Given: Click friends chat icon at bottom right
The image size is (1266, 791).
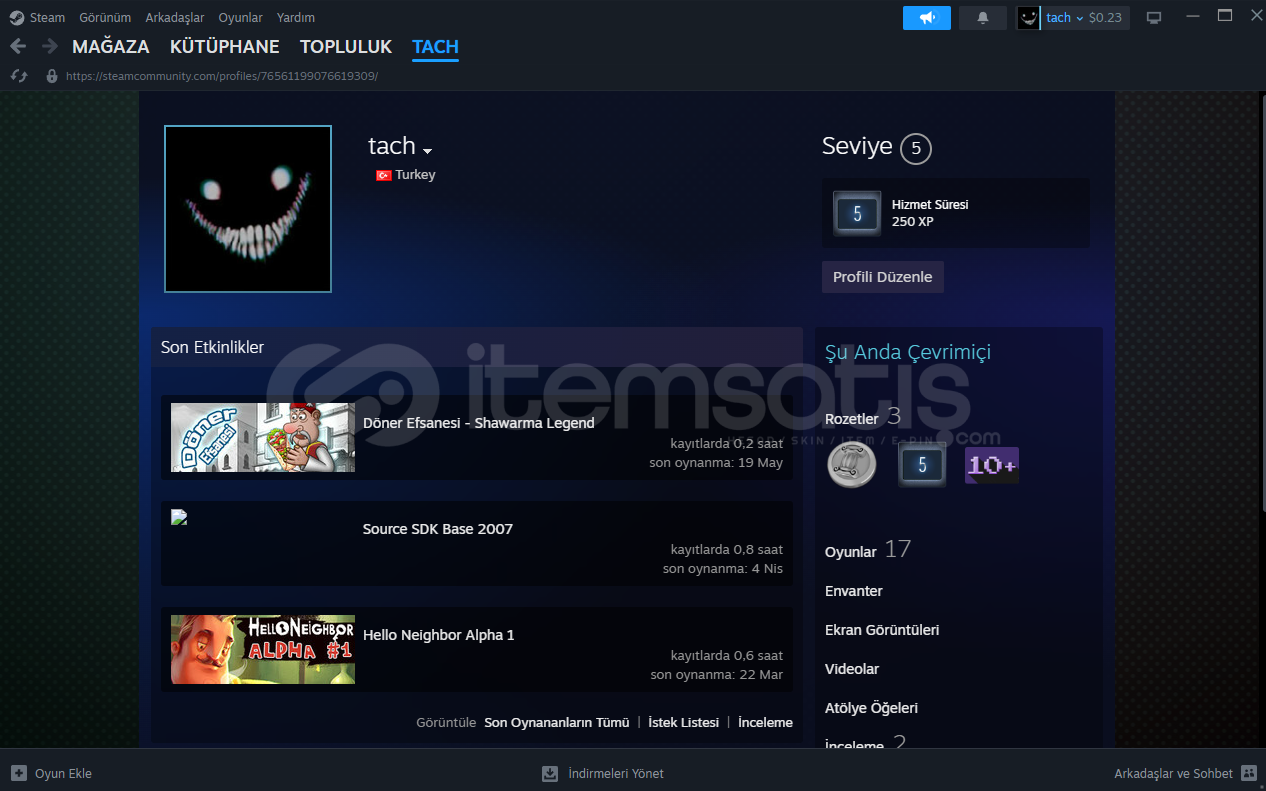Looking at the screenshot, I should (1249, 773).
